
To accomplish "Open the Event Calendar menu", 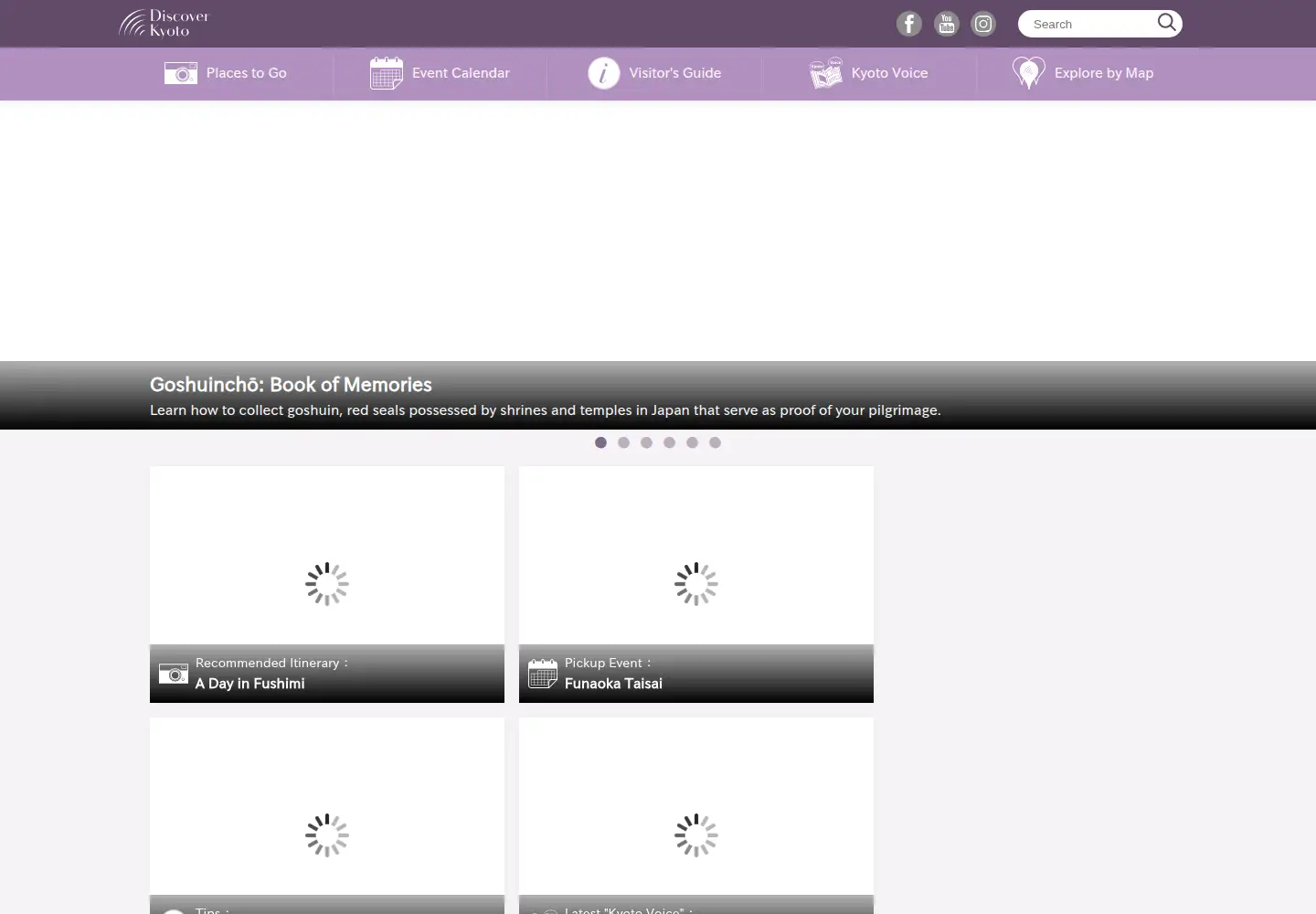I will [440, 73].
